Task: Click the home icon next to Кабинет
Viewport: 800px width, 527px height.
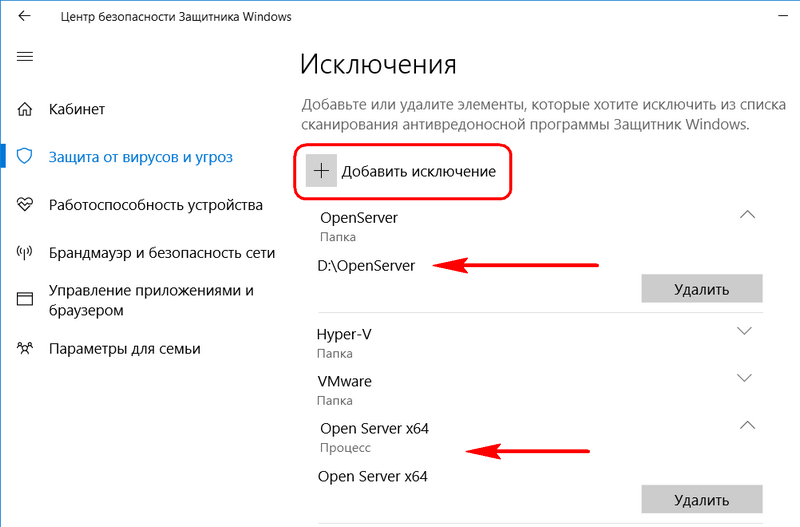Action: [x=24, y=109]
